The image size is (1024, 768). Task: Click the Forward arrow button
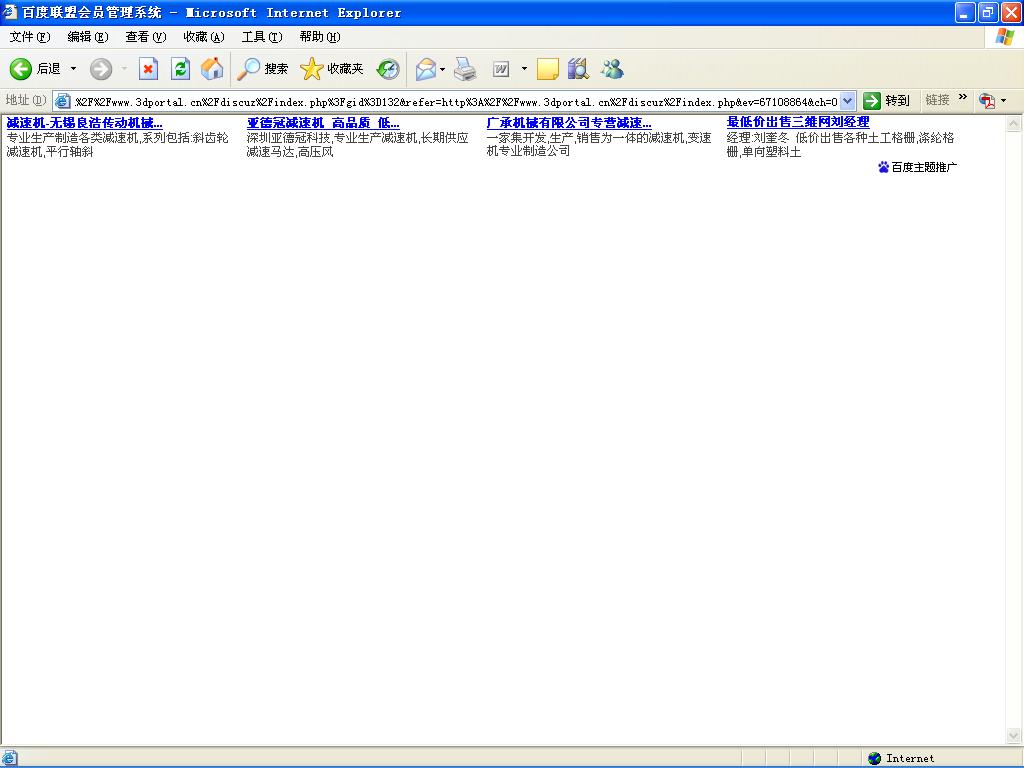(101, 69)
